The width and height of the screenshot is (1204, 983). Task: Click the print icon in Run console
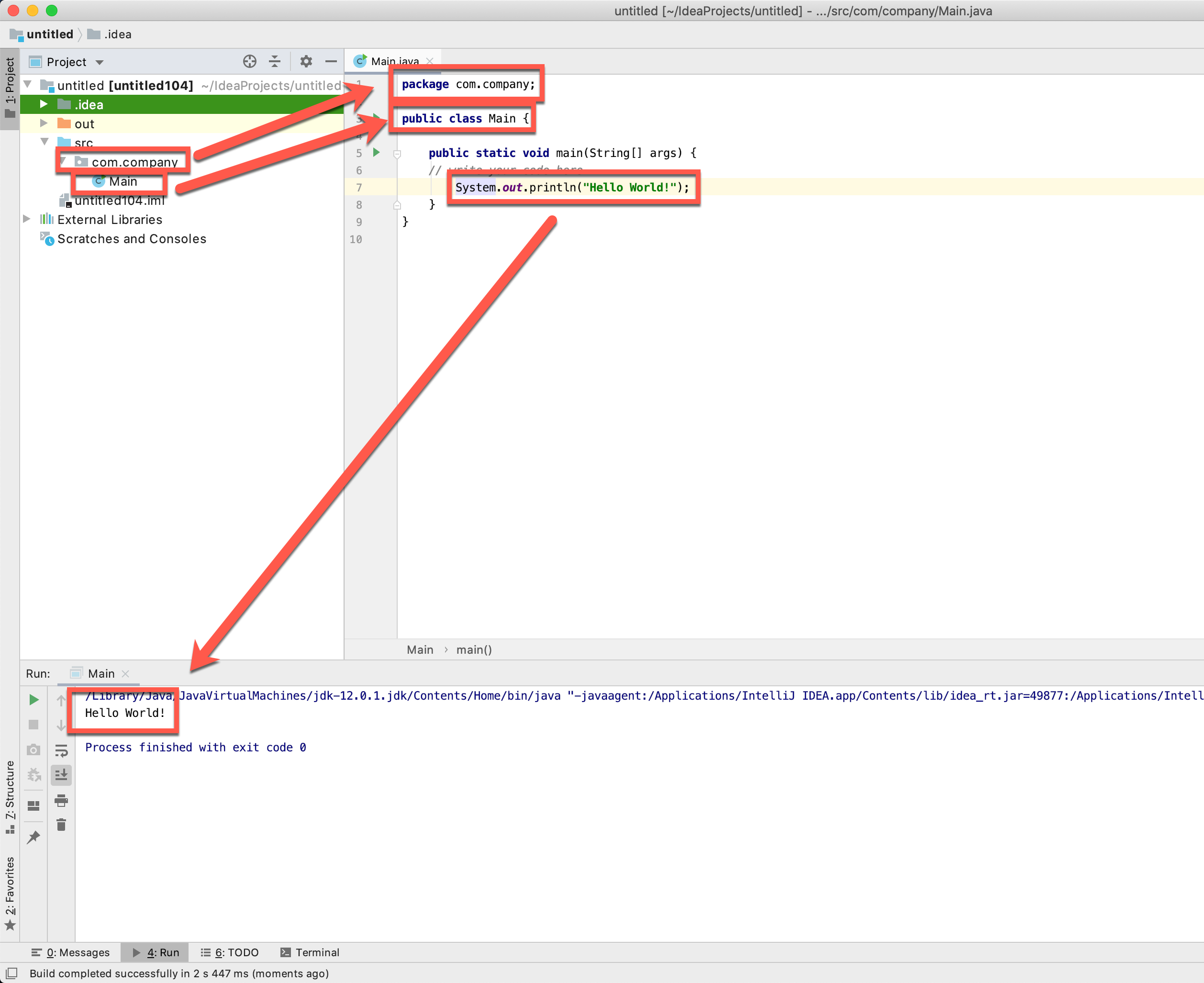tap(61, 800)
